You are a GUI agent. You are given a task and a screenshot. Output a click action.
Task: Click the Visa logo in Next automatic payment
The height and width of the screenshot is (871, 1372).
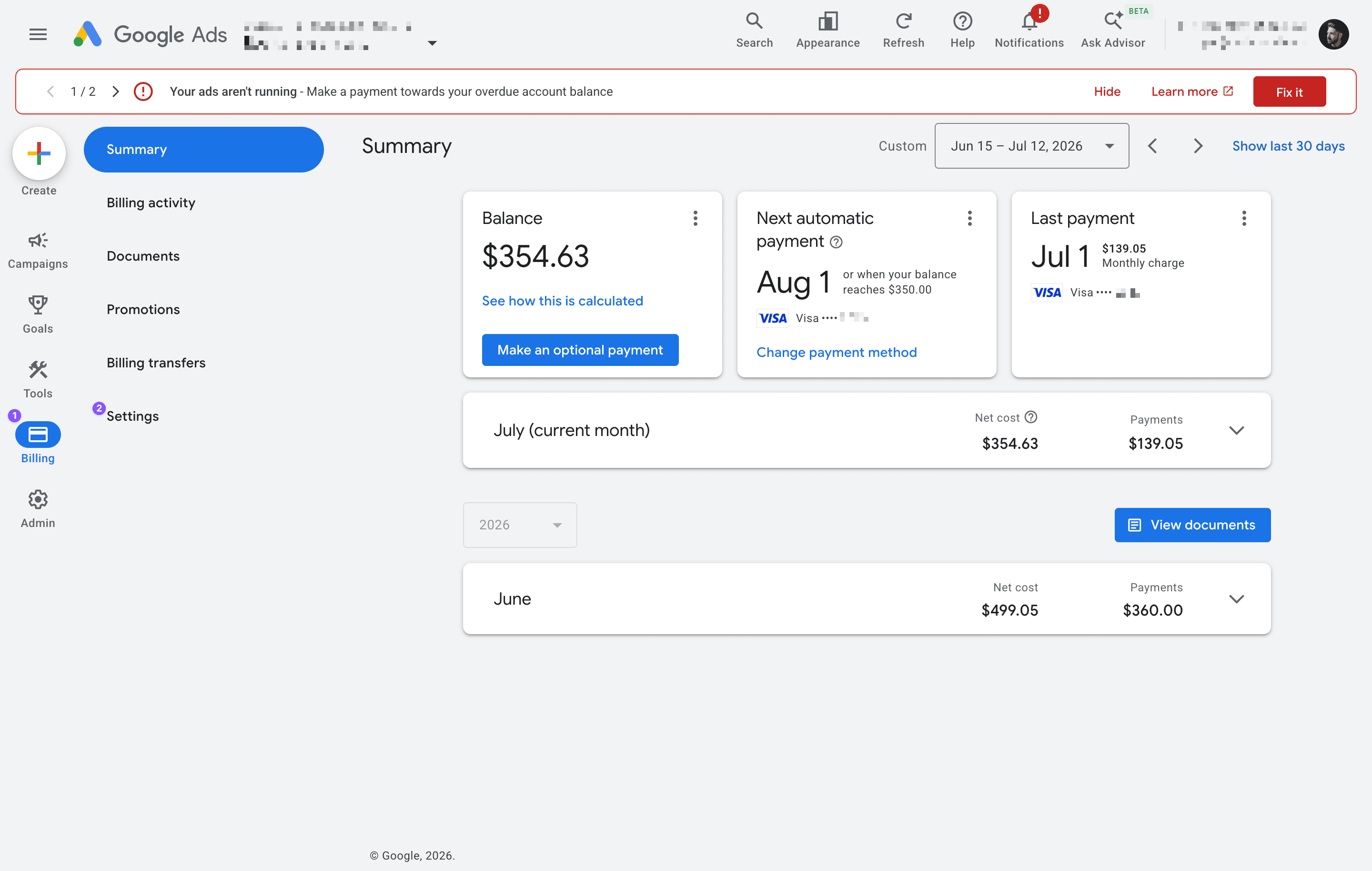(x=772, y=318)
